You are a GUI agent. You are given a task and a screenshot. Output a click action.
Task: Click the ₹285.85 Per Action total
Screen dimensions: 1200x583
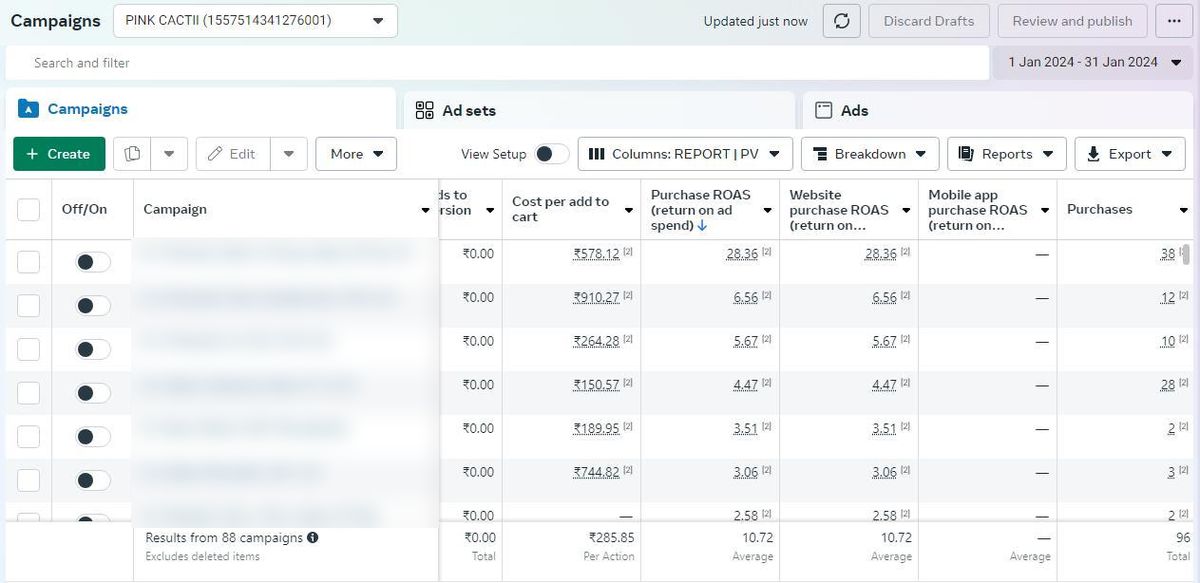611,538
